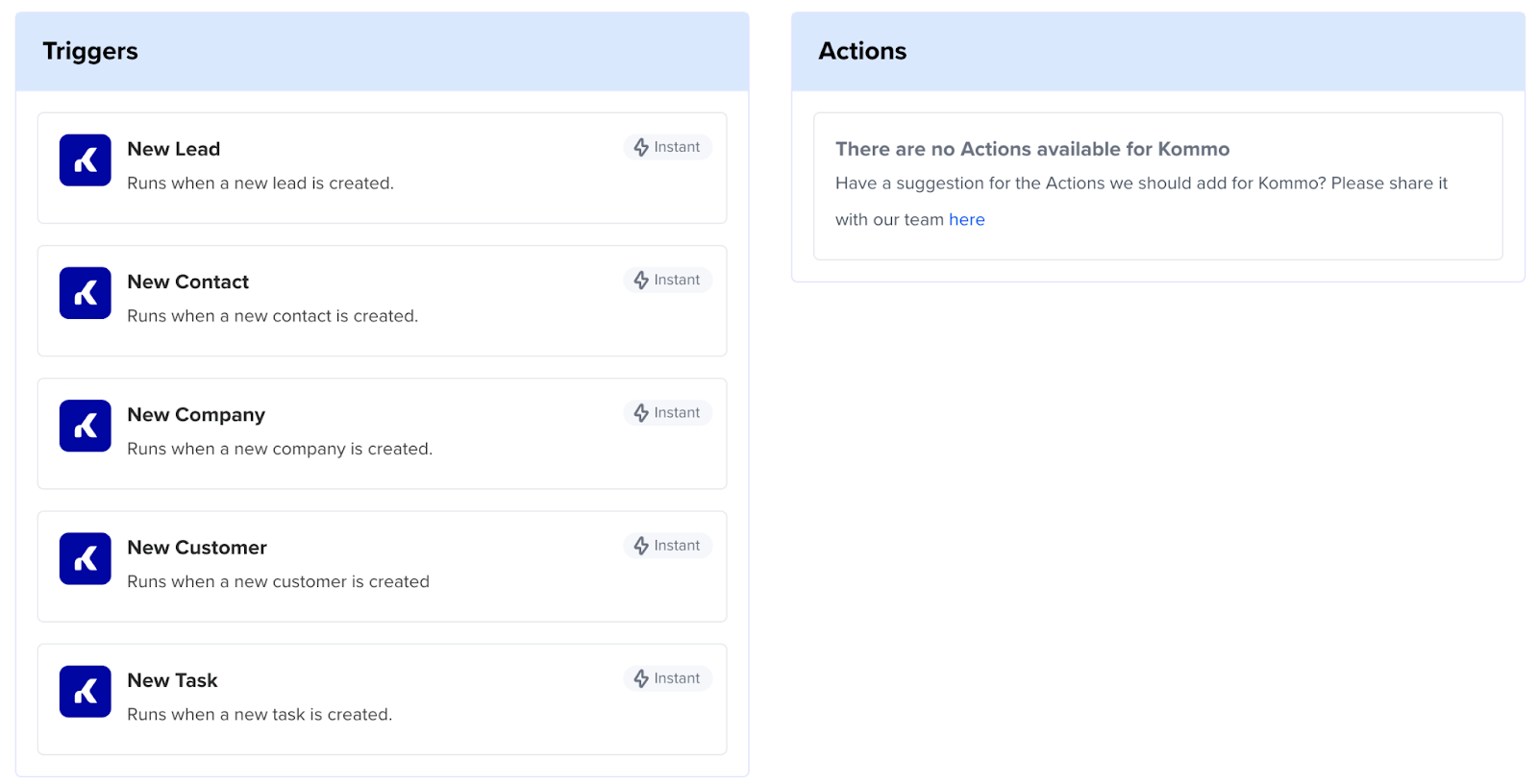
Task: Open the 'here' suggestion link
Action: pos(966,220)
